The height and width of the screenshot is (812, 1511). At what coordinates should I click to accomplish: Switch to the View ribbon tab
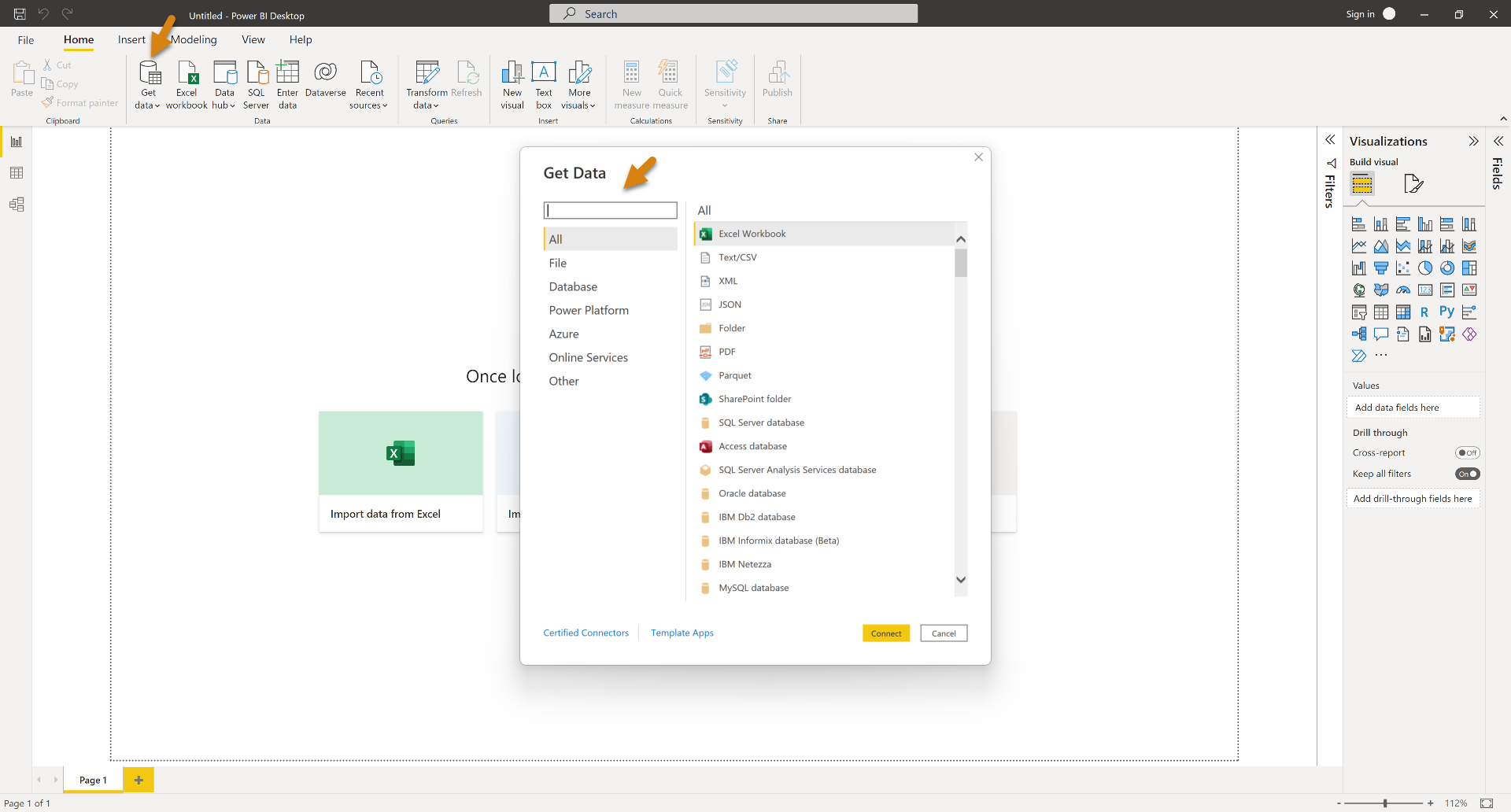click(253, 40)
